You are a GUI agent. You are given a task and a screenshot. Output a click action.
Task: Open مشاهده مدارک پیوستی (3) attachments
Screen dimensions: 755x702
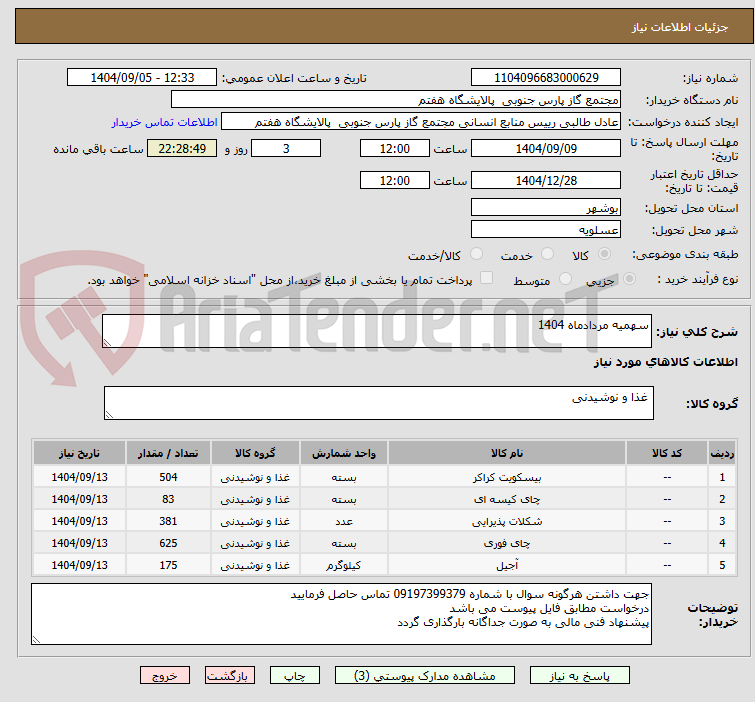425,676
